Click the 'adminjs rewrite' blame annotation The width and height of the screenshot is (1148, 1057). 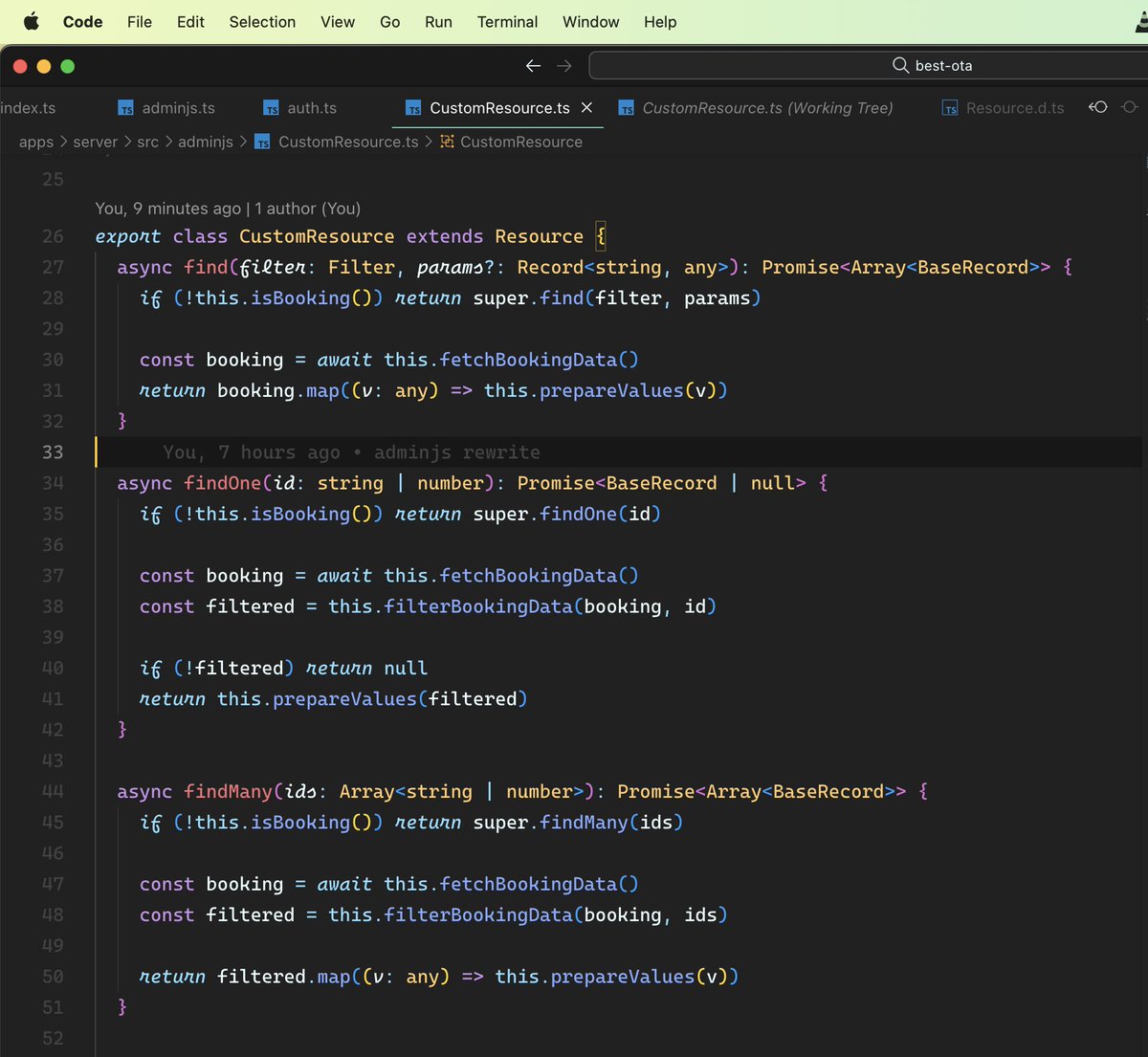[457, 452]
